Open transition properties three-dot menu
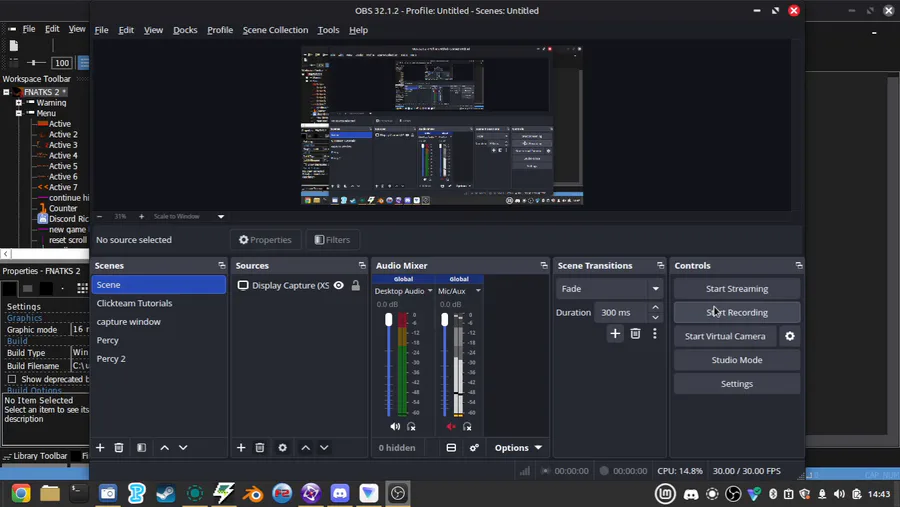Viewport: 900px width, 507px height. pos(655,334)
